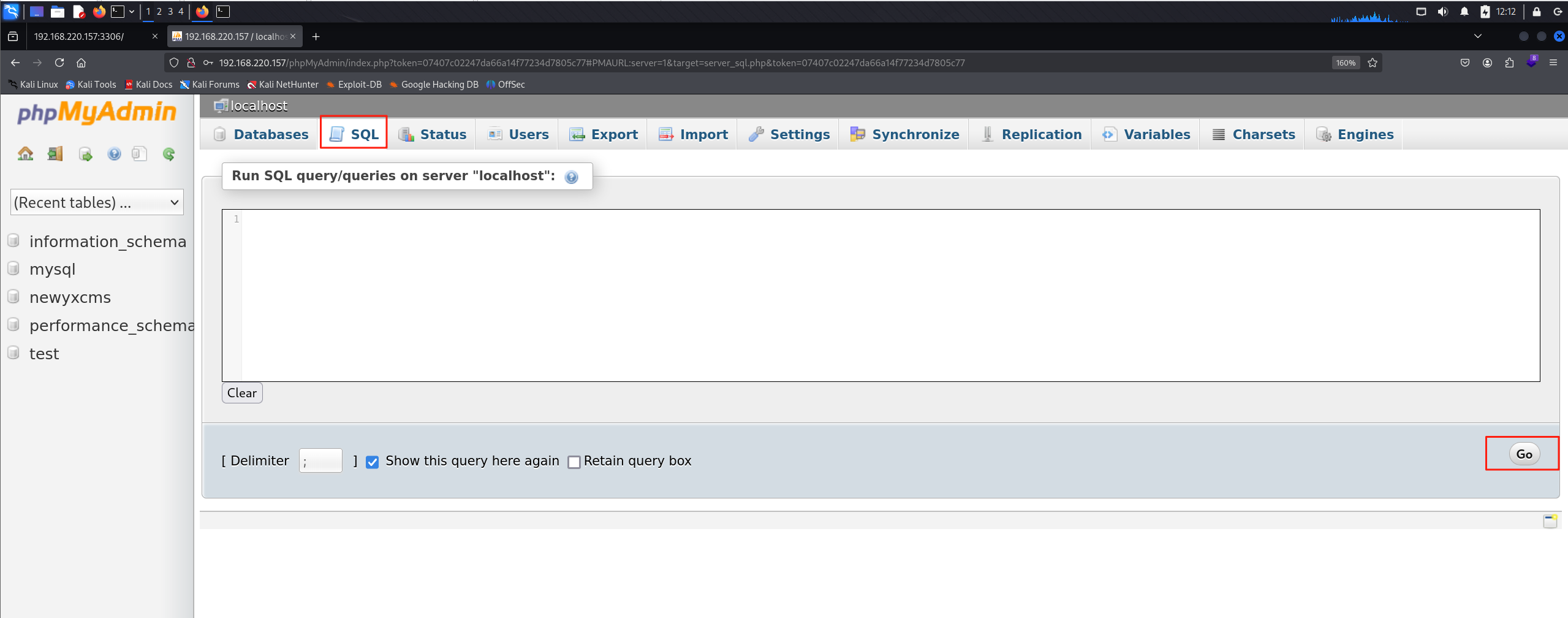
Task: Enable the 'Retain query box' checkbox
Action: 574,462
